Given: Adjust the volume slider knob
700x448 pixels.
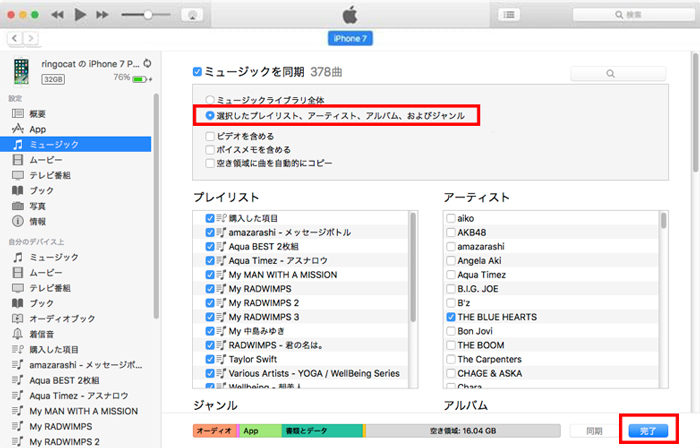Looking at the screenshot, I should coord(147,15).
